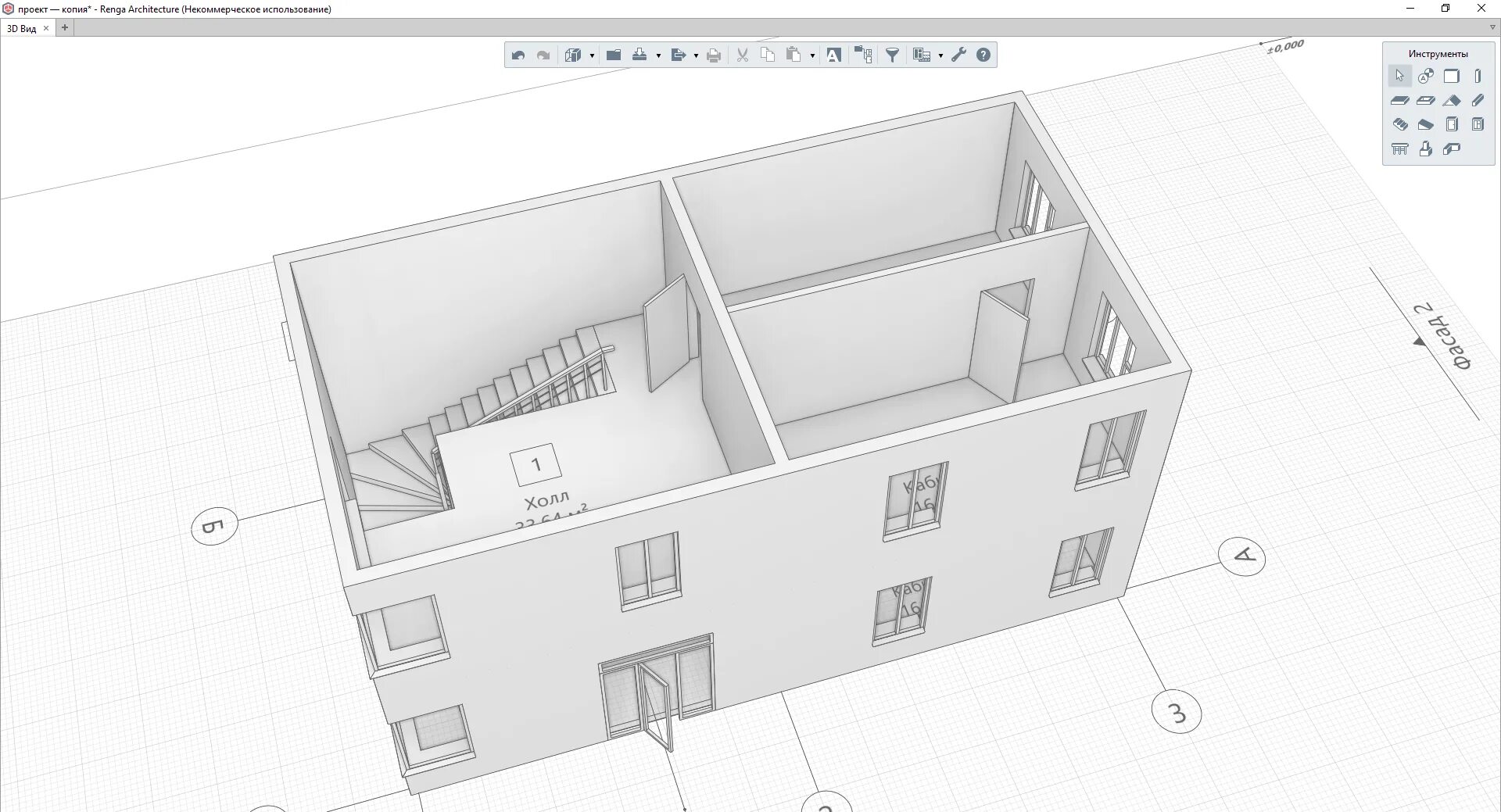Copy the selected object
Image resolution: width=1501 pixels, height=812 pixels.
click(768, 55)
